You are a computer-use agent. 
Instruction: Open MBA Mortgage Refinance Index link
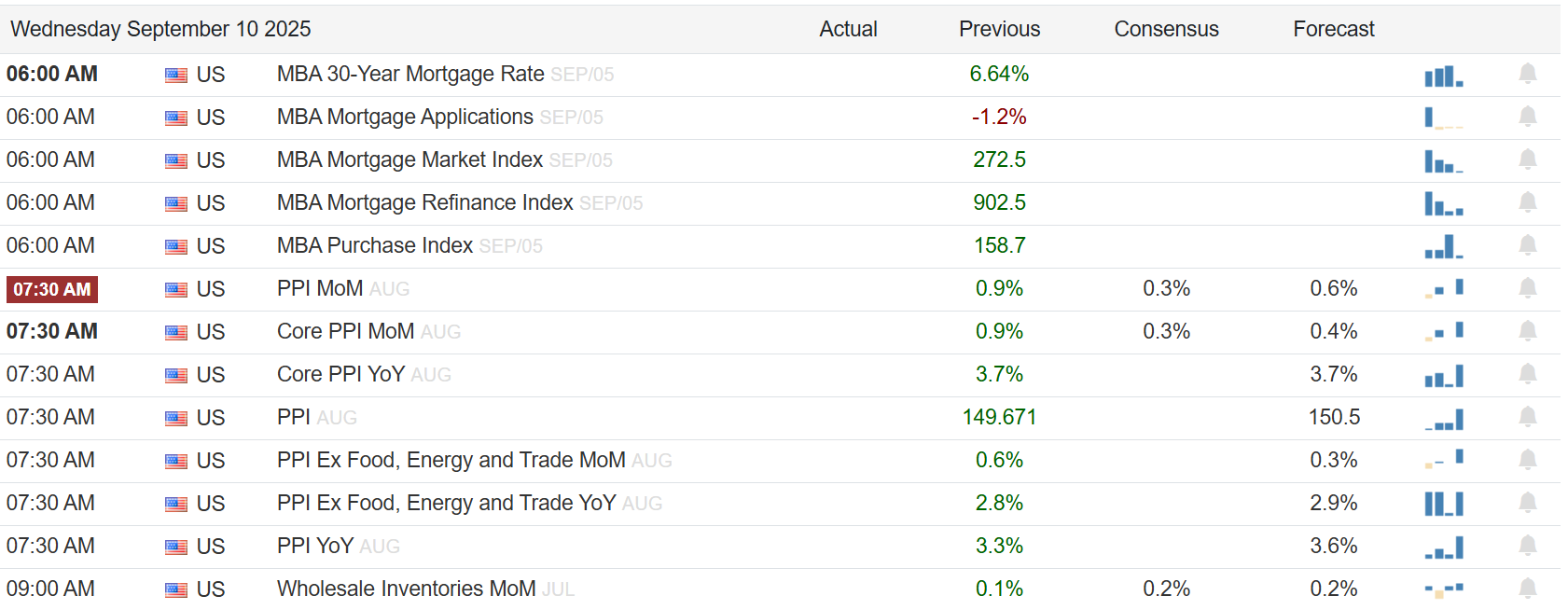(x=424, y=202)
